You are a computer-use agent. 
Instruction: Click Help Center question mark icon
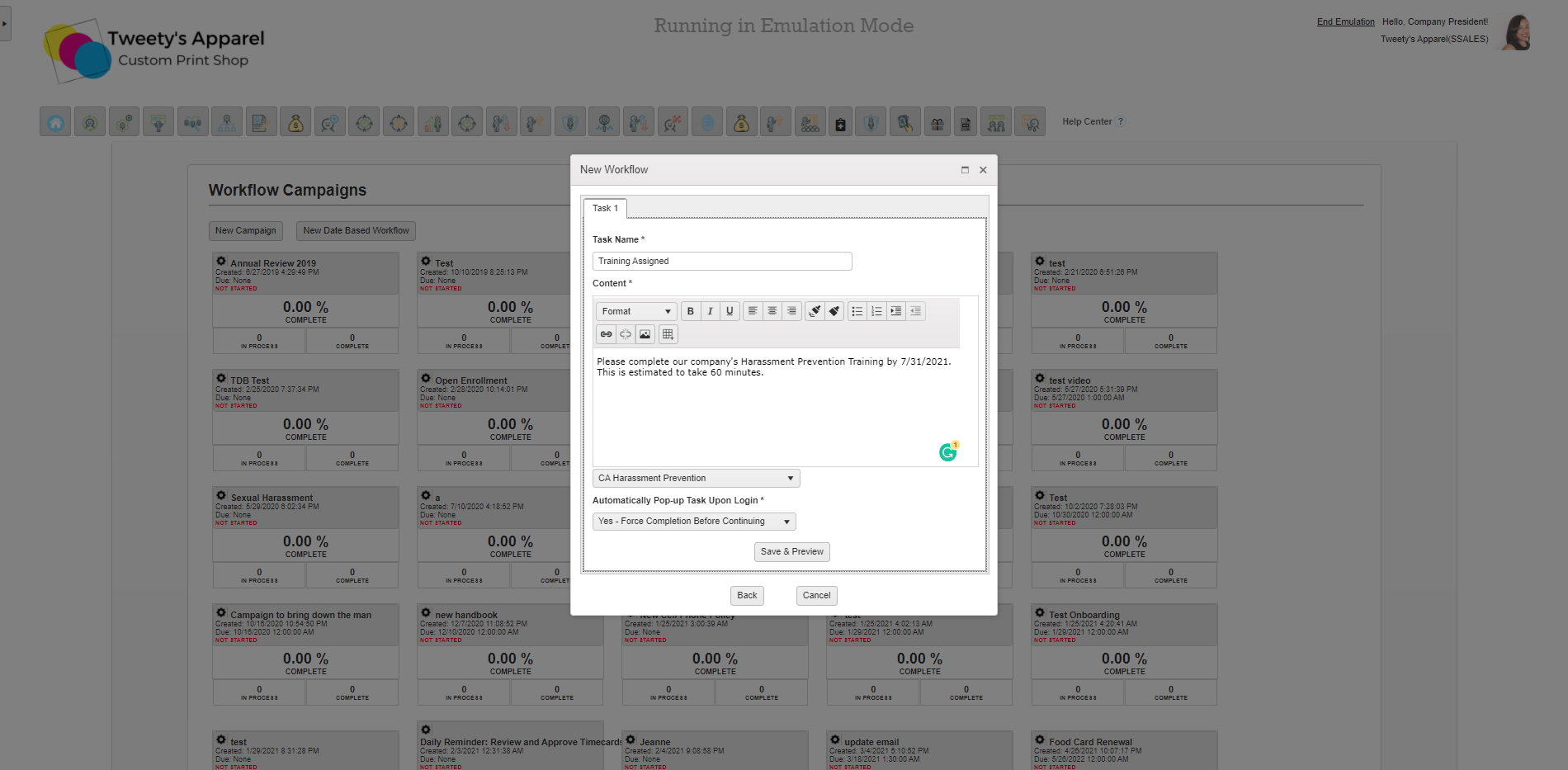[x=1120, y=121]
